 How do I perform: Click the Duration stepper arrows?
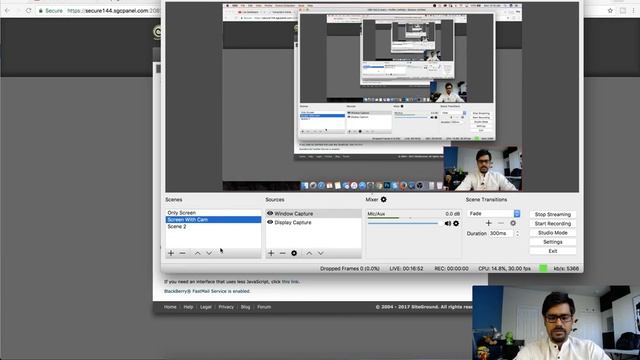[518, 233]
